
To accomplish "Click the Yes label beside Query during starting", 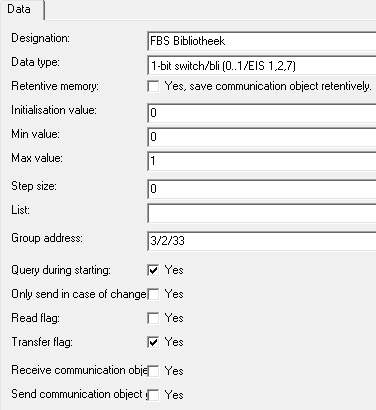I will (x=174, y=270).
